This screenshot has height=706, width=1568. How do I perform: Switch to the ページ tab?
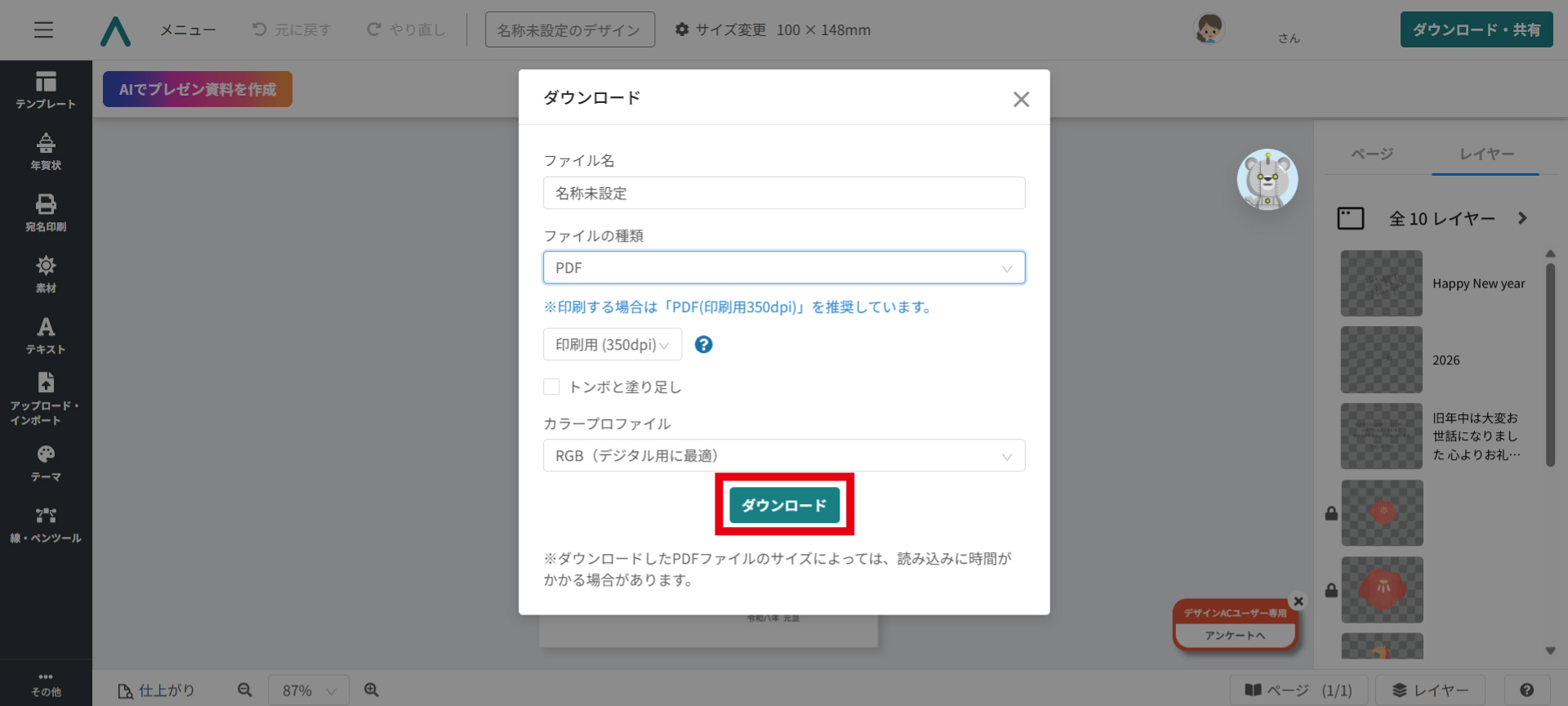pos(1372,154)
